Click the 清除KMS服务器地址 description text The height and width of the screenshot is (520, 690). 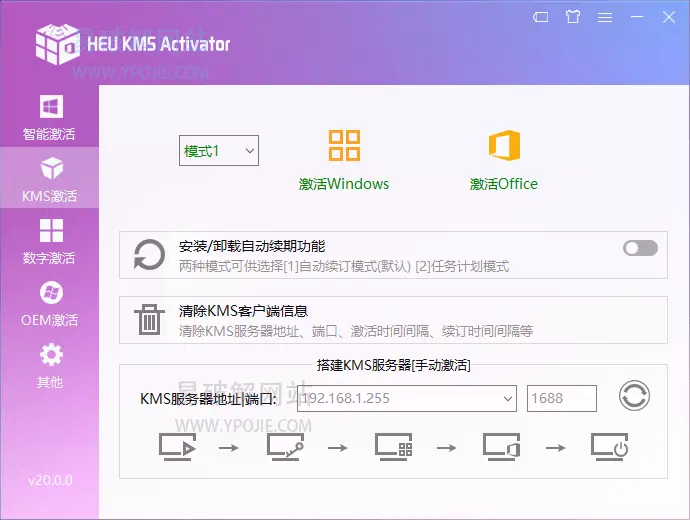[356, 331]
